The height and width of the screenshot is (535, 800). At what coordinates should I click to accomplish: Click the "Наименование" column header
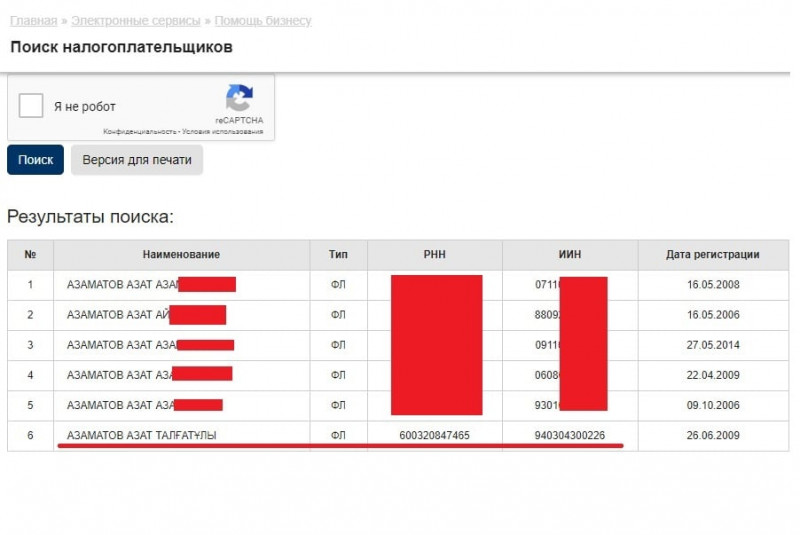click(x=181, y=255)
